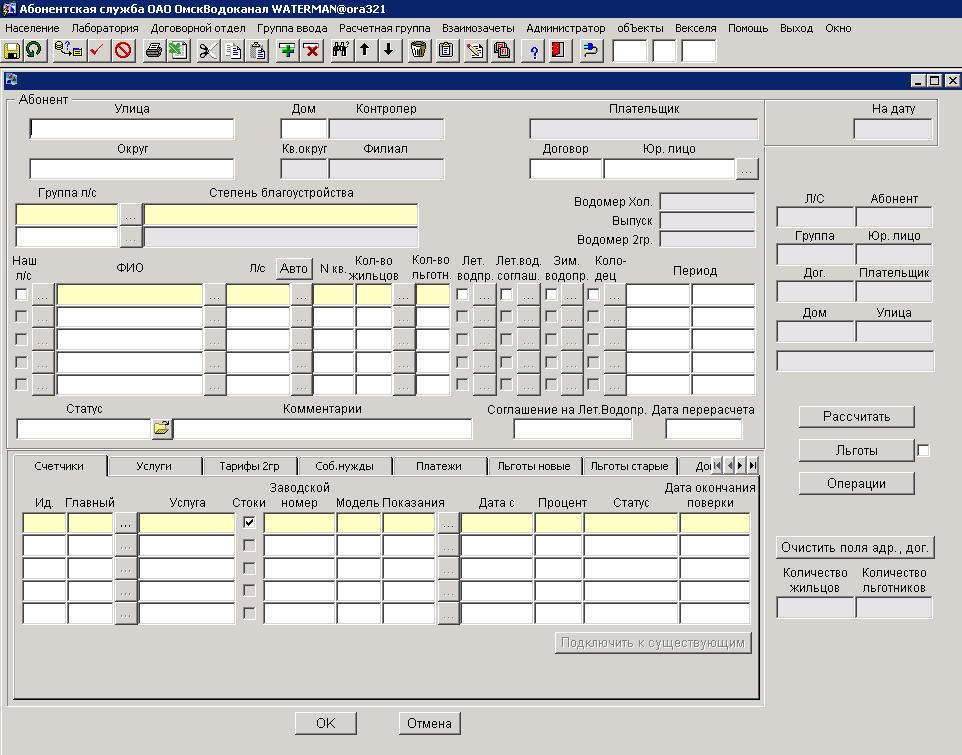This screenshot has width=962, height=755.
Task: Click the binoculars search icon
Action: [340, 50]
